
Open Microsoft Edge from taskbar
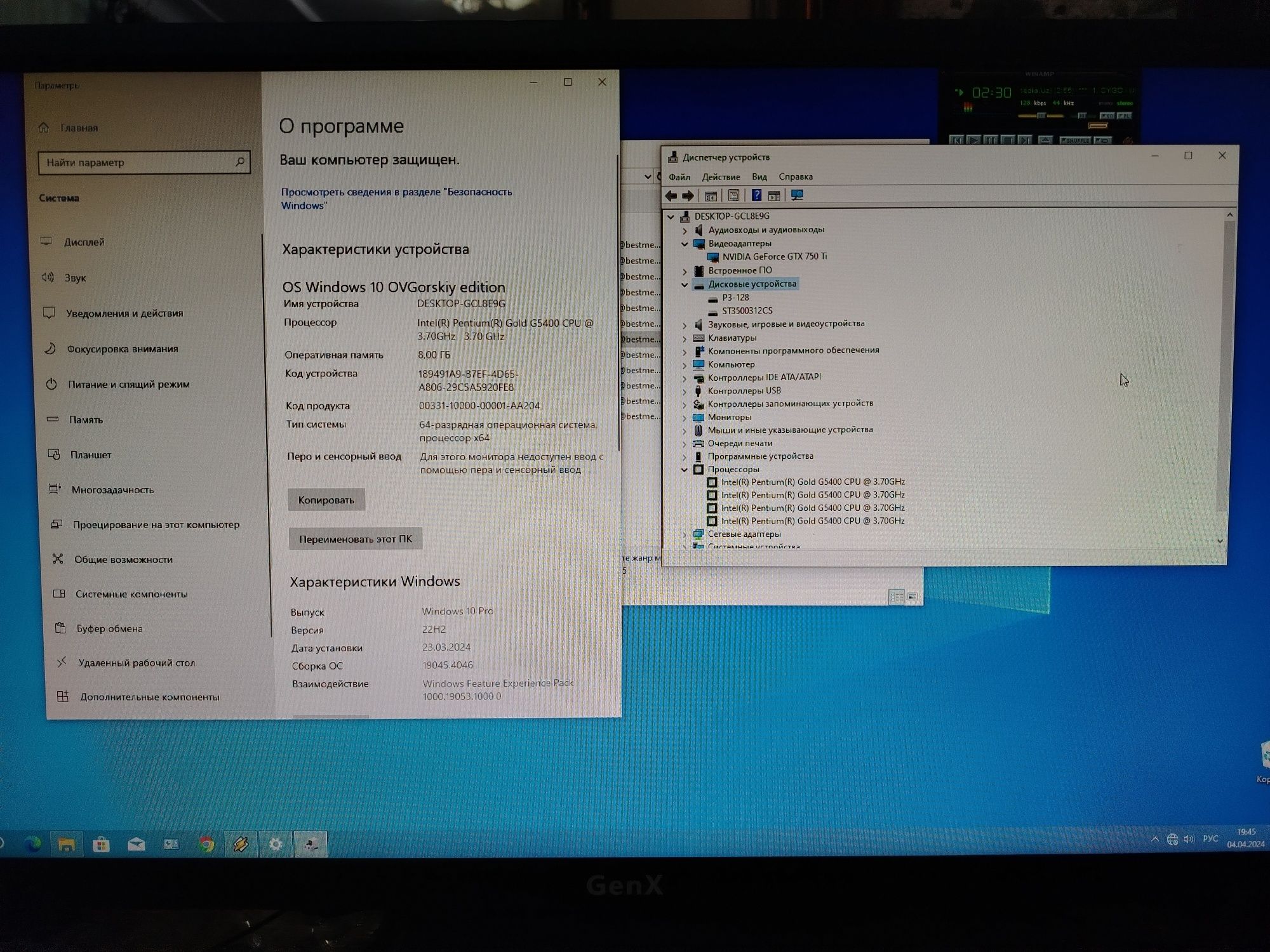click(32, 844)
